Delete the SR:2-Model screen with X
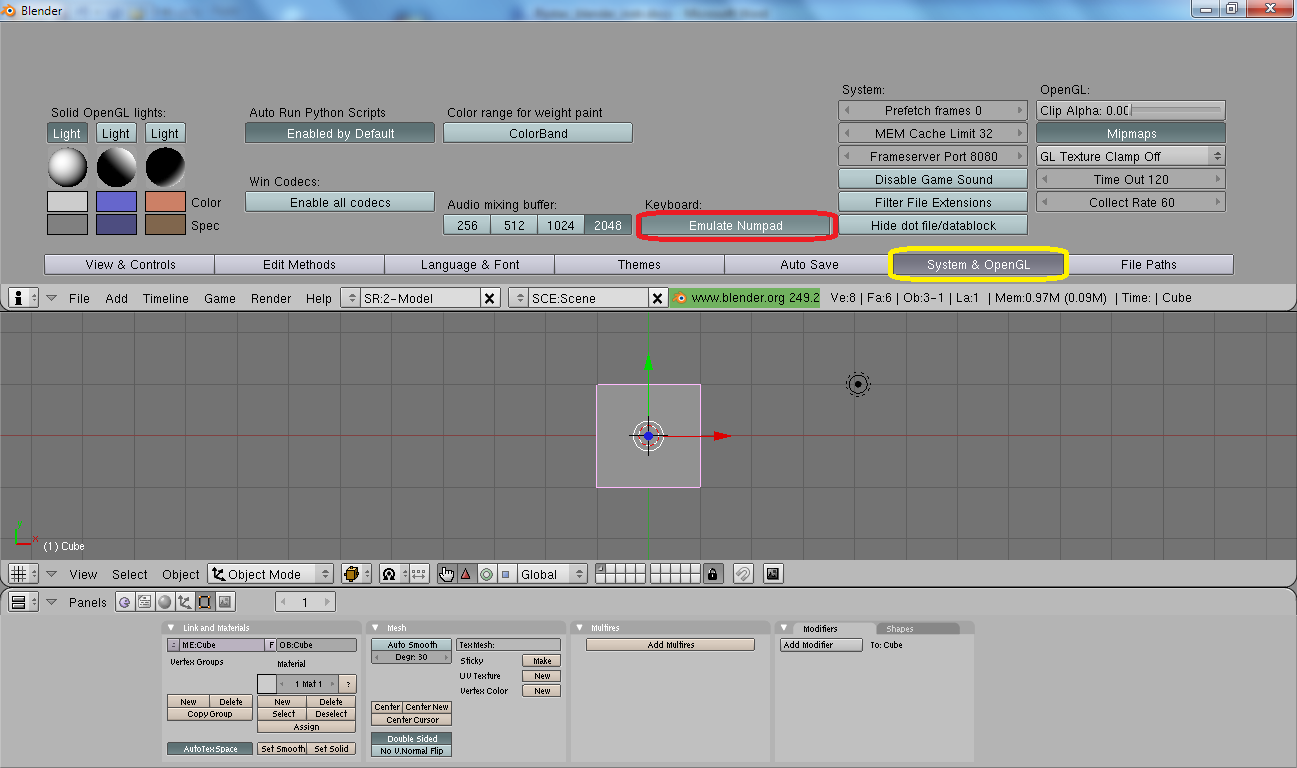This screenshot has width=1297, height=768. [489, 298]
